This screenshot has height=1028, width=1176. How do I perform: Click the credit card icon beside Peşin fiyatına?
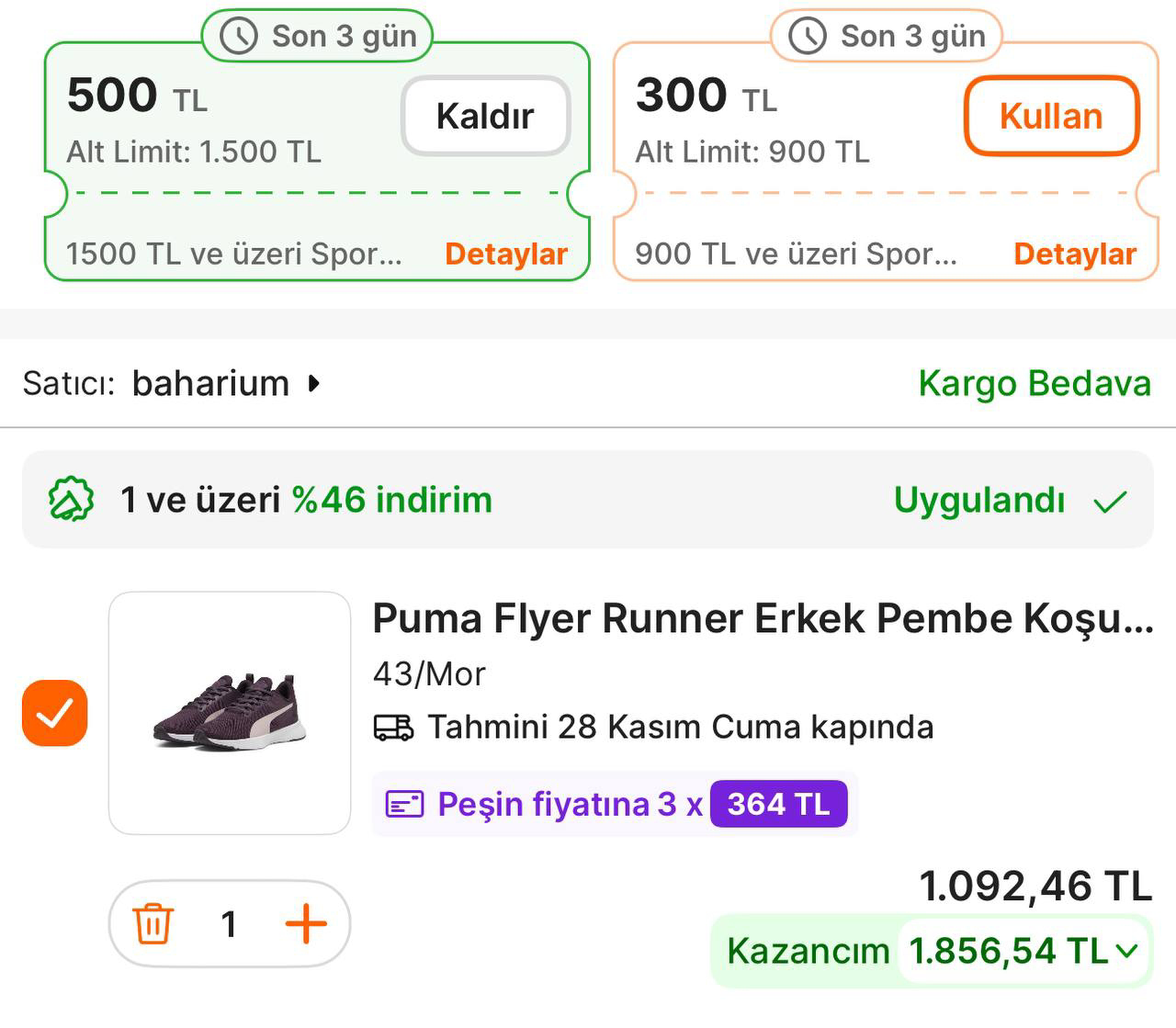coord(403,802)
